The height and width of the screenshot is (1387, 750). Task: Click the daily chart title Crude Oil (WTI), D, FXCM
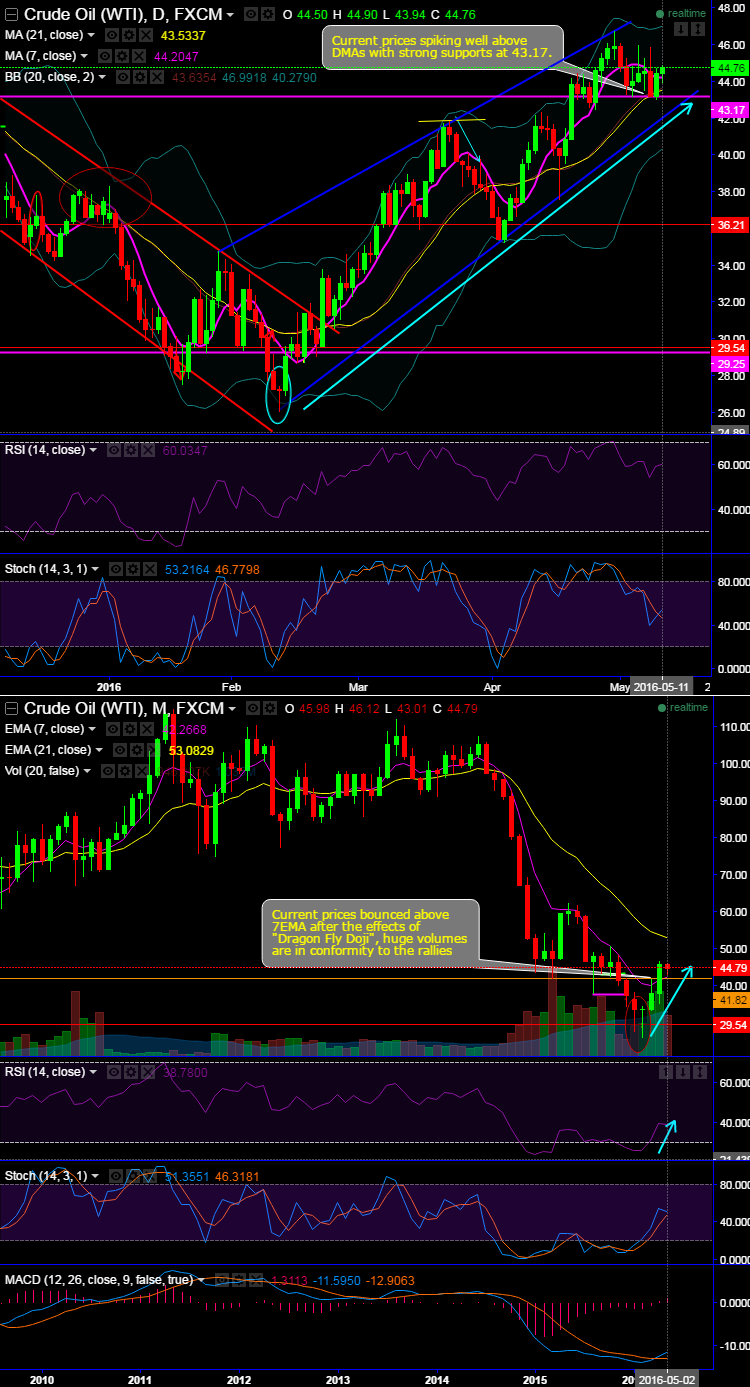pos(122,14)
